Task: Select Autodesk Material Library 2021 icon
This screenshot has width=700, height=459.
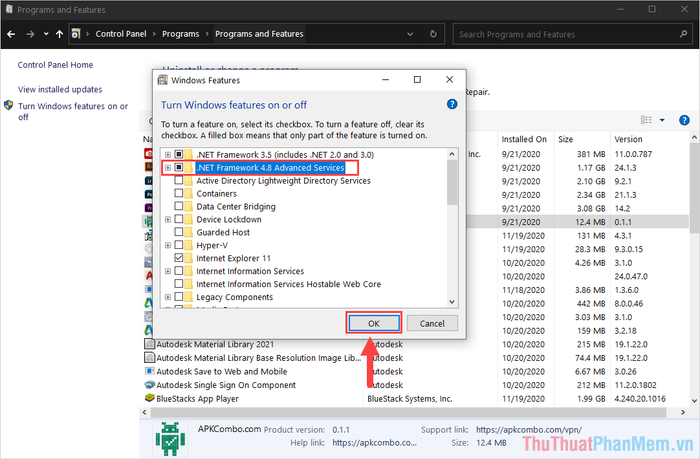Action: 149,344
